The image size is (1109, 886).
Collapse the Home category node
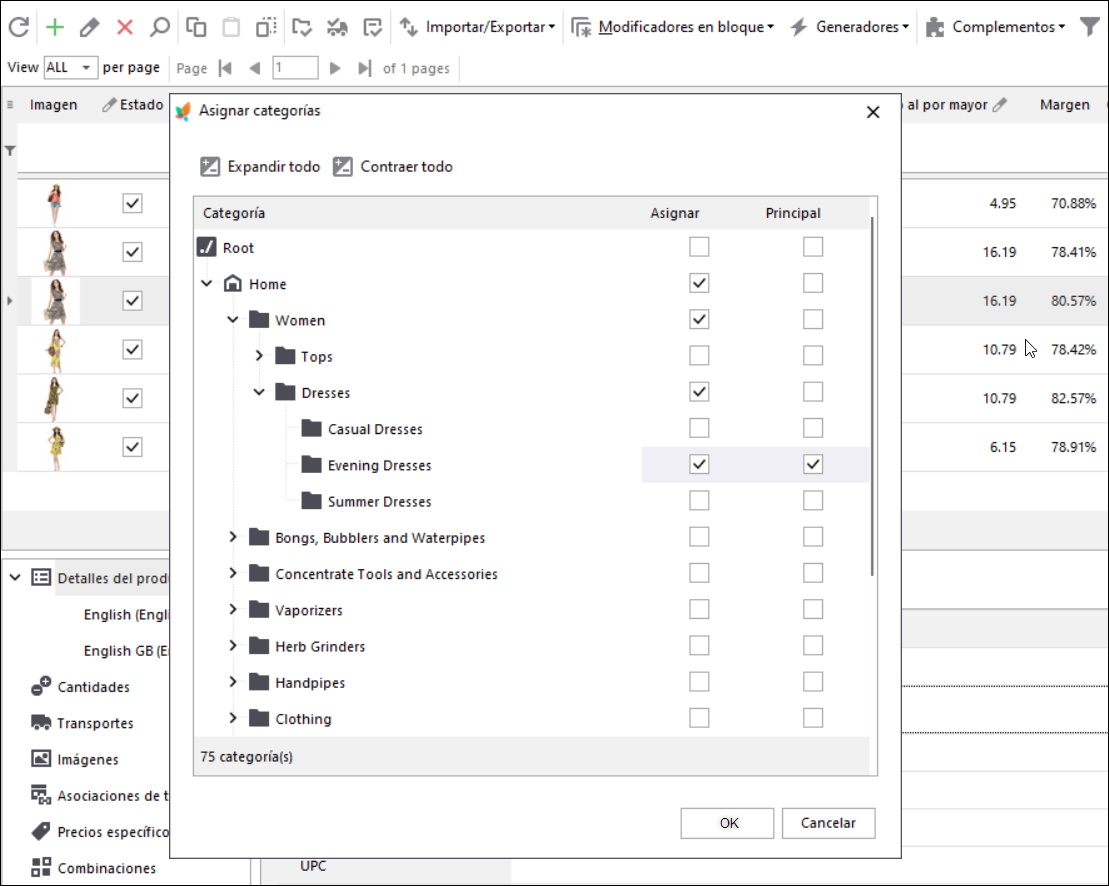pyautogui.click(x=207, y=284)
